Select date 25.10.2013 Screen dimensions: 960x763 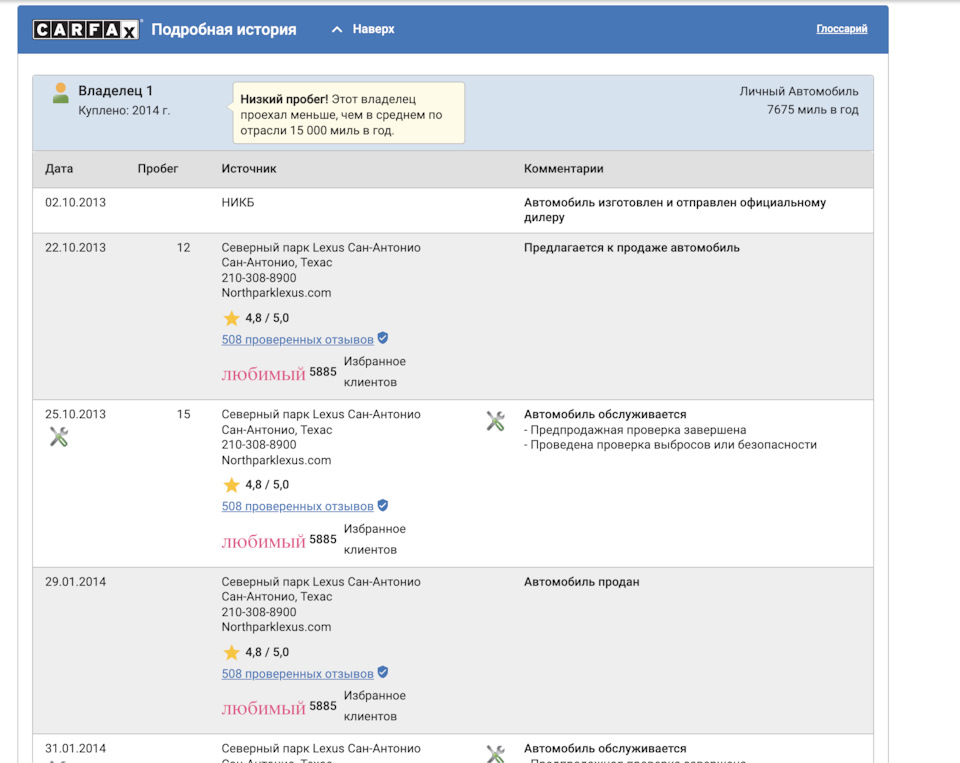pyautogui.click(x=75, y=414)
